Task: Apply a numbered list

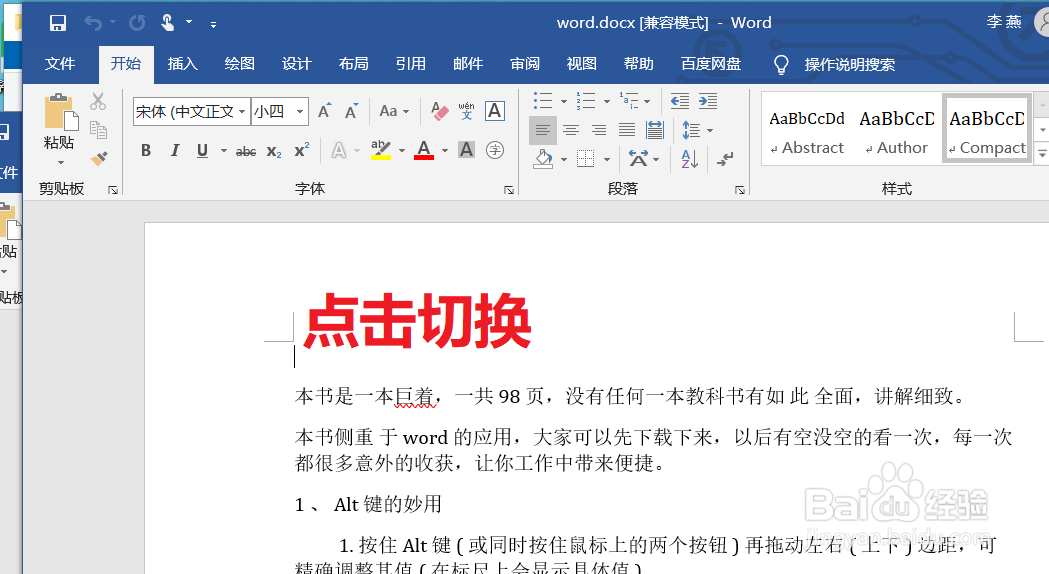Action: [x=585, y=101]
